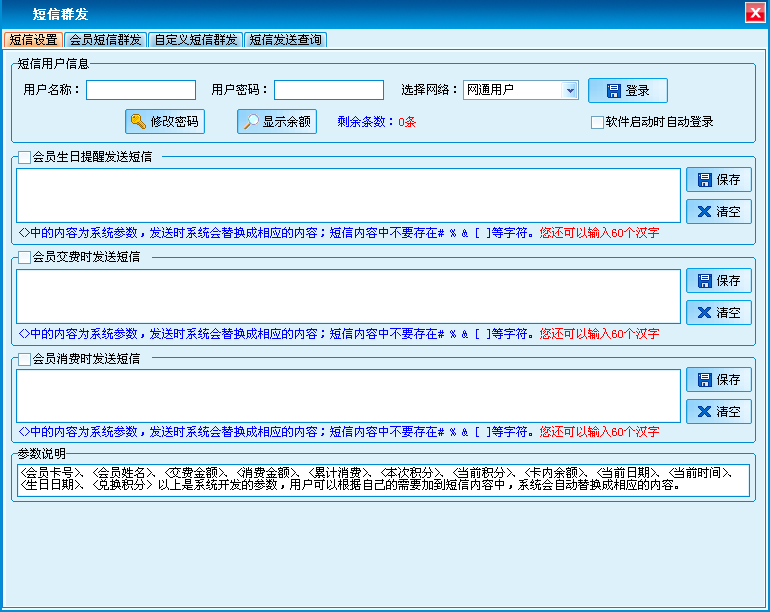Click the 修改密码 key icon button
This screenshot has width=770, height=612.
tap(165, 122)
